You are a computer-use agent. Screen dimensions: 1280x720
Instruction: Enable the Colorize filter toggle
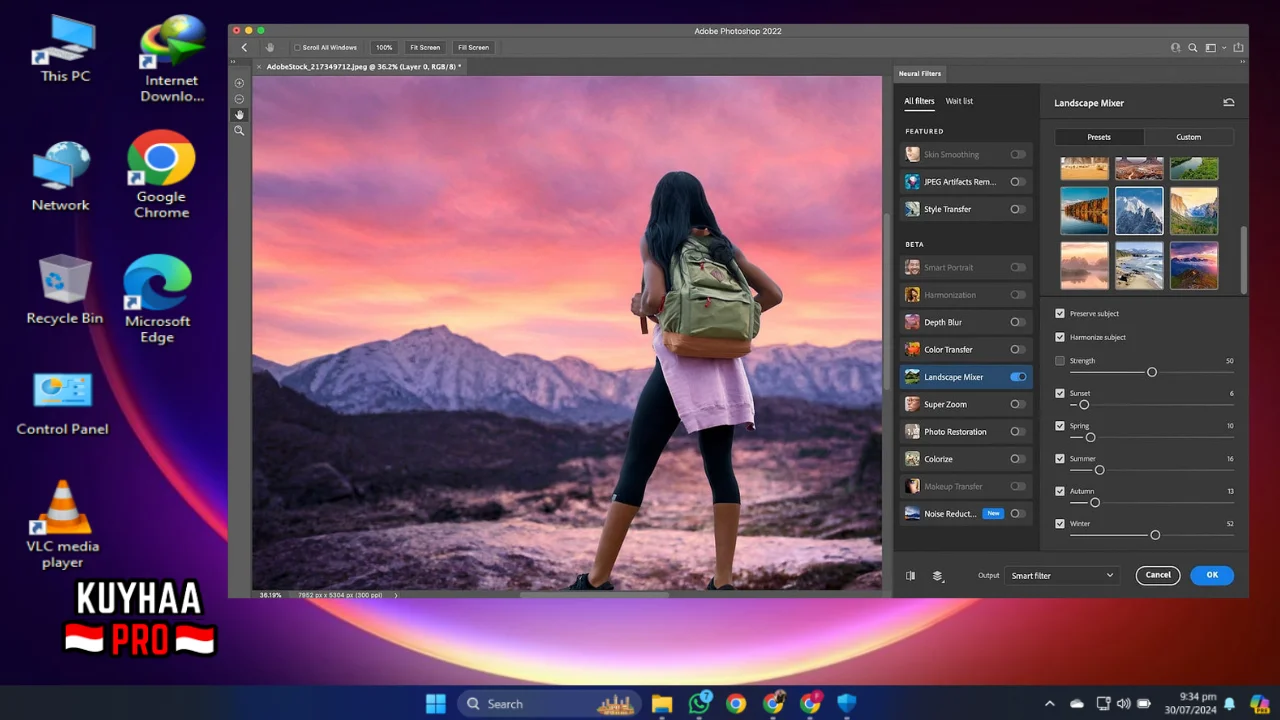point(1018,459)
